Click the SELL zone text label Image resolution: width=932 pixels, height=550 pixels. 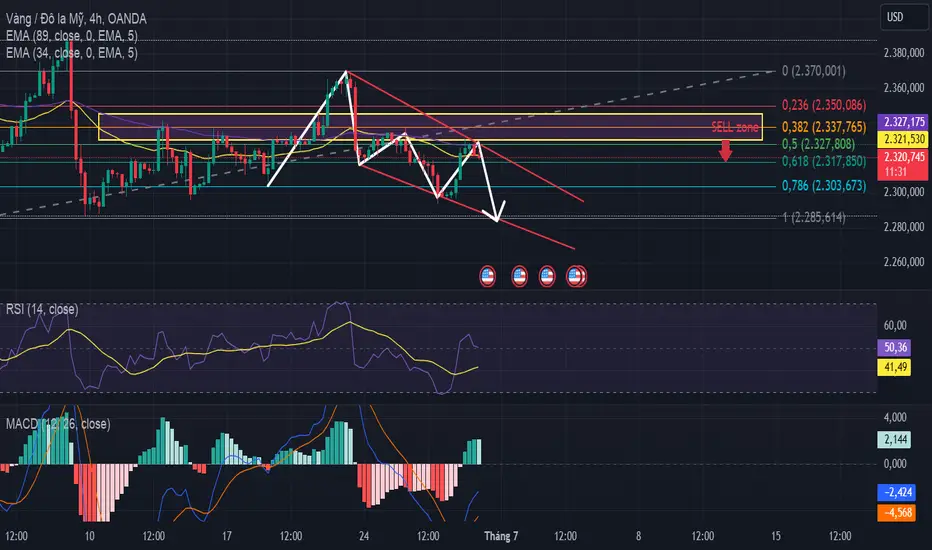tap(735, 127)
